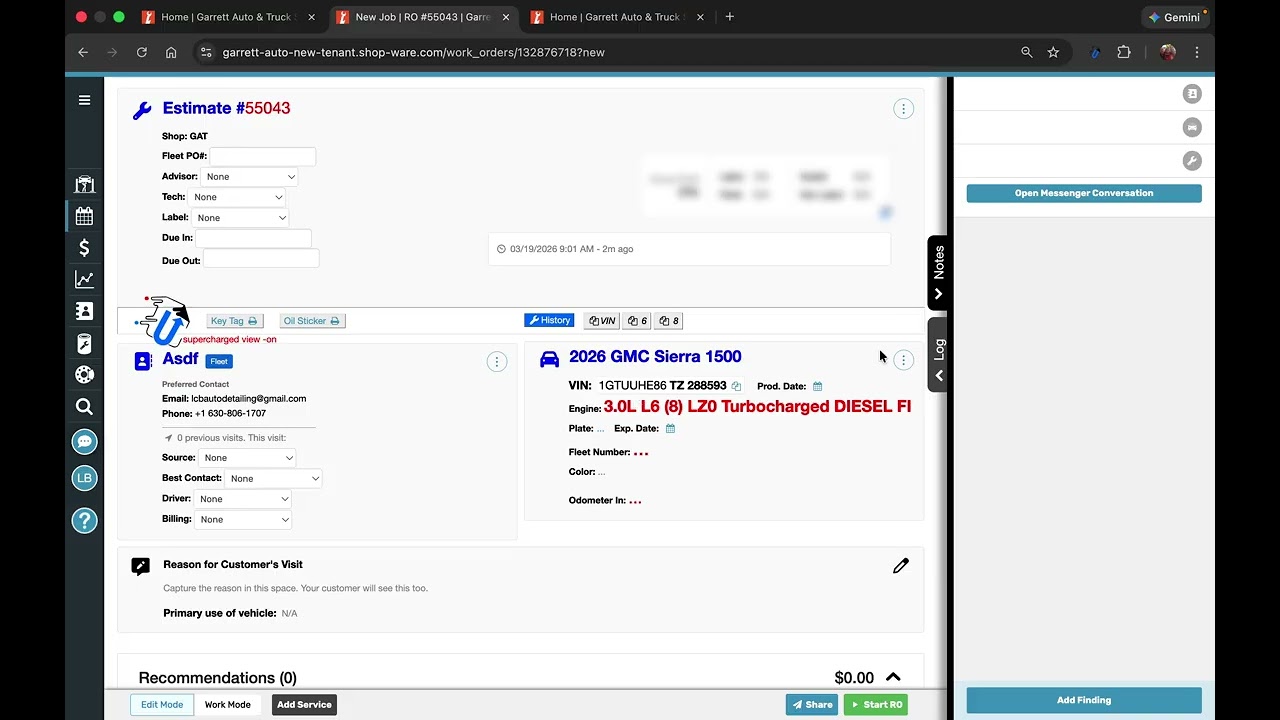The width and height of the screenshot is (1280, 720).
Task: Select the vehicle icon in the right panel
Action: click(1192, 127)
